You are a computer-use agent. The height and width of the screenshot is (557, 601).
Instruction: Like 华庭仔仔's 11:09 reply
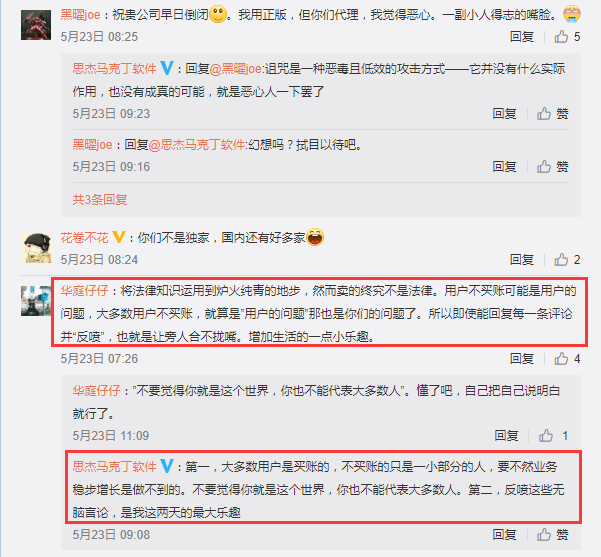pyautogui.click(x=553, y=436)
